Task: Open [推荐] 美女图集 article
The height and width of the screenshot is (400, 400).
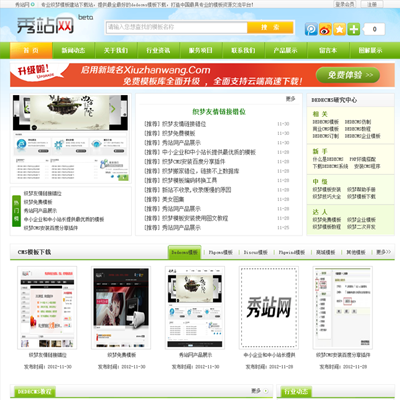Action: (x=164, y=199)
